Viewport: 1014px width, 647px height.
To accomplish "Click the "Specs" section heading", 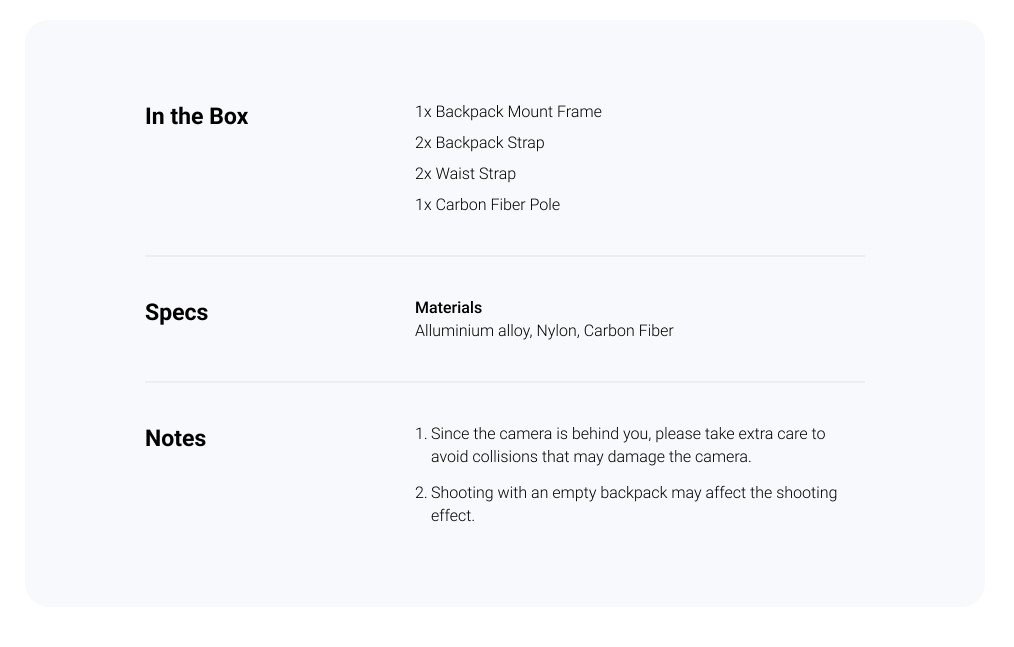I will click(x=177, y=313).
